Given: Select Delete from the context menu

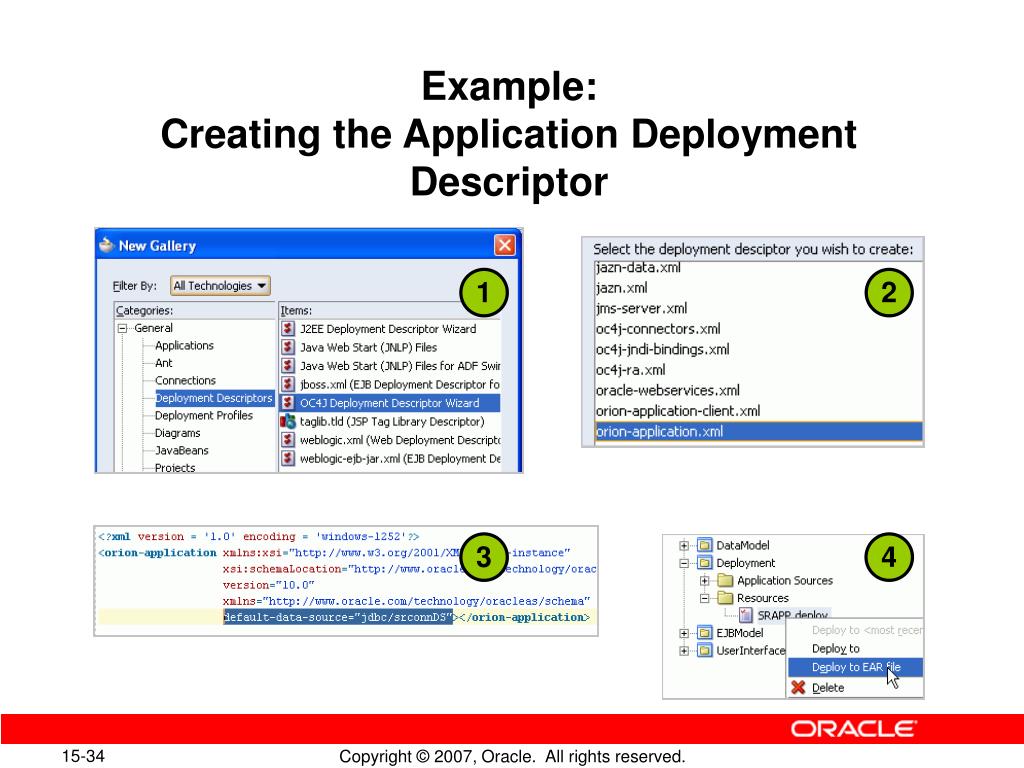Looking at the screenshot, I should point(828,685).
